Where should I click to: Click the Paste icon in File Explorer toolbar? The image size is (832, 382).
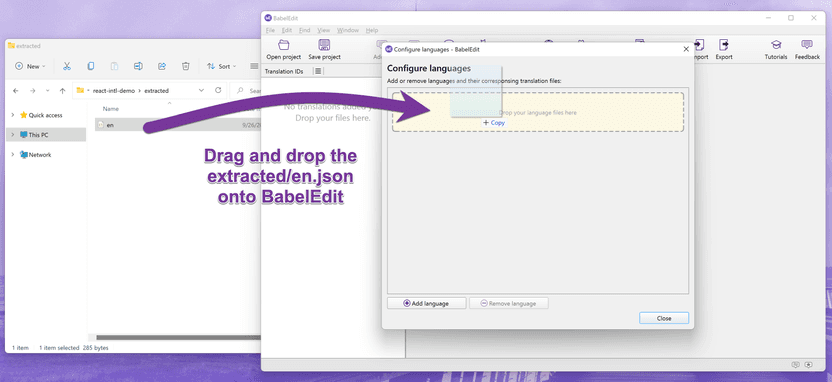(x=114, y=66)
